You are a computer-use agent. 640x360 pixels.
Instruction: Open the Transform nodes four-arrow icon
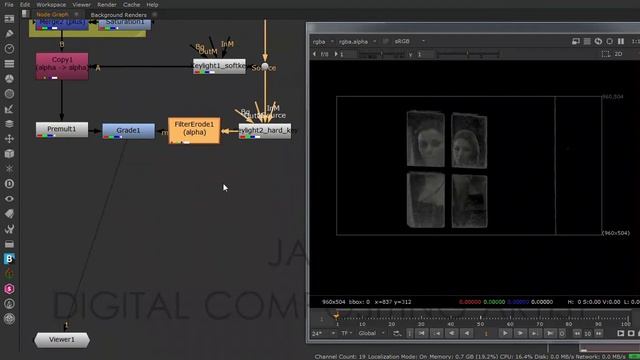pyautogui.click(x=9, y=139)
